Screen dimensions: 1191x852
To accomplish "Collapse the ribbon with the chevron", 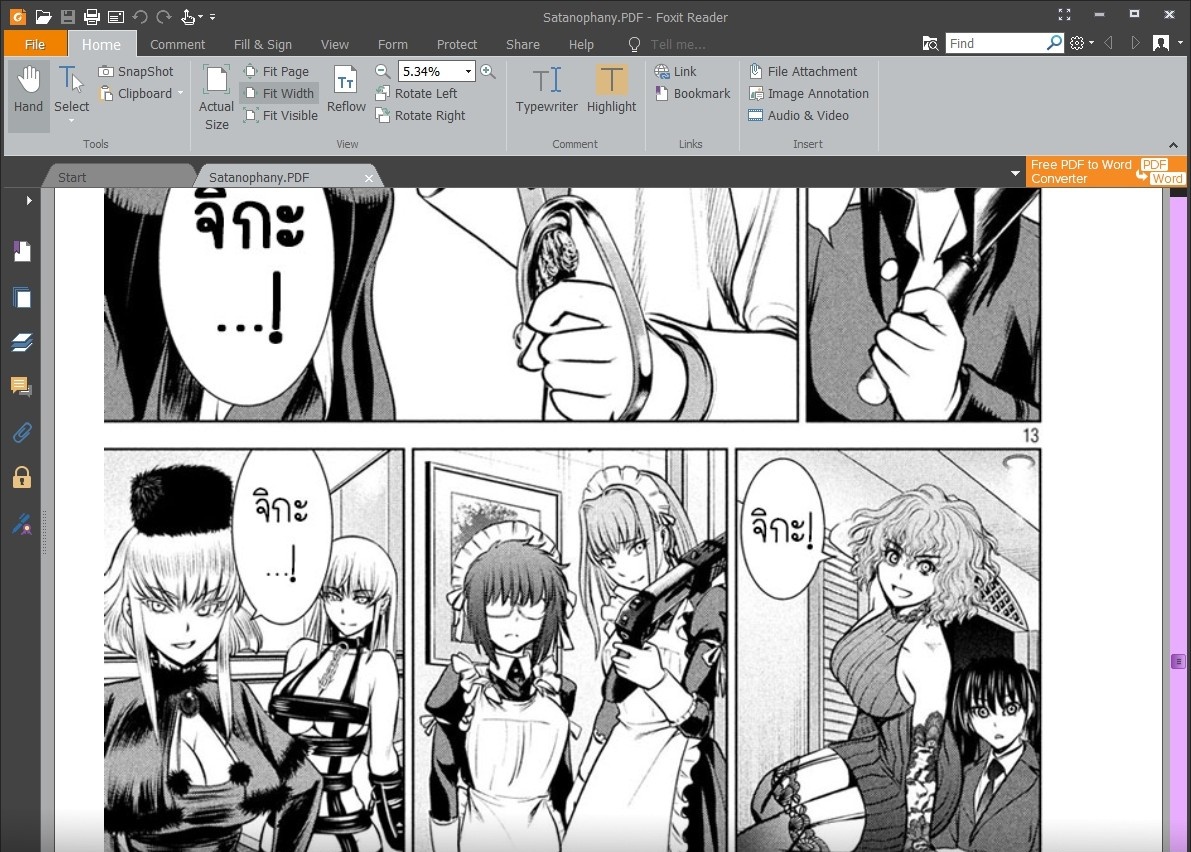I will (x=1173, y=144).
